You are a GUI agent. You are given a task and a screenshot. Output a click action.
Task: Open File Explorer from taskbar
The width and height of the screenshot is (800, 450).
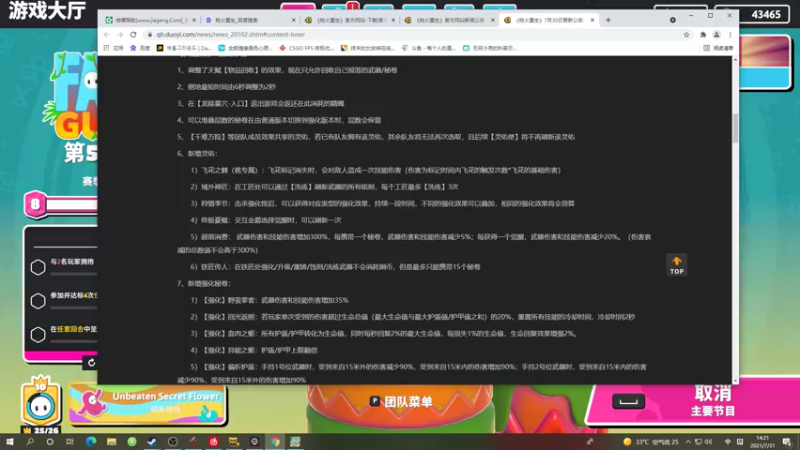click(x=111, y=441)
